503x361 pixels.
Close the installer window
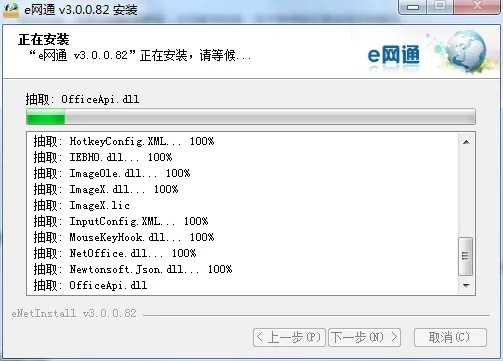click(x=477, y=7)
